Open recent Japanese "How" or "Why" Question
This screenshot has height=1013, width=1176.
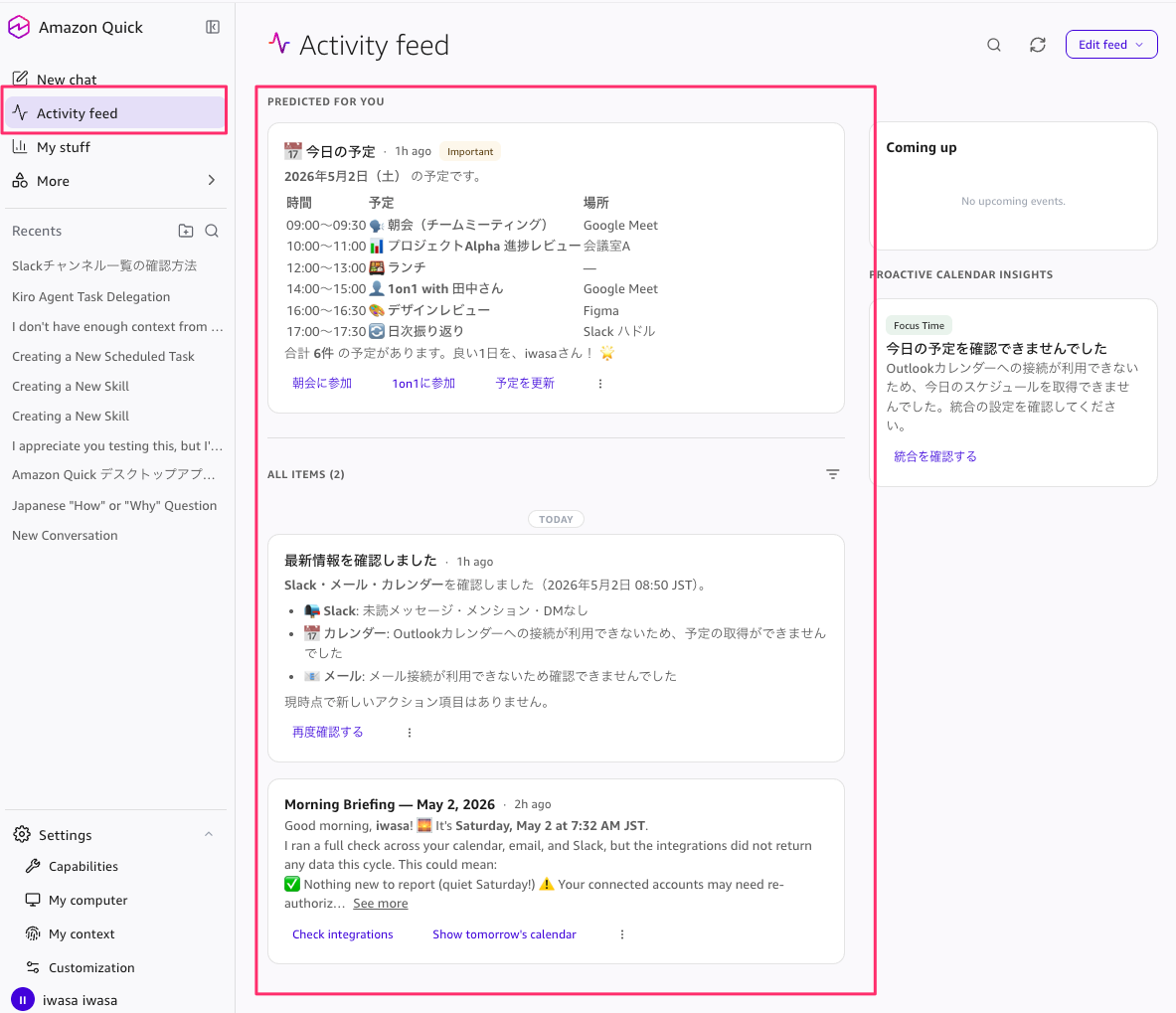(x=114, y=505)
